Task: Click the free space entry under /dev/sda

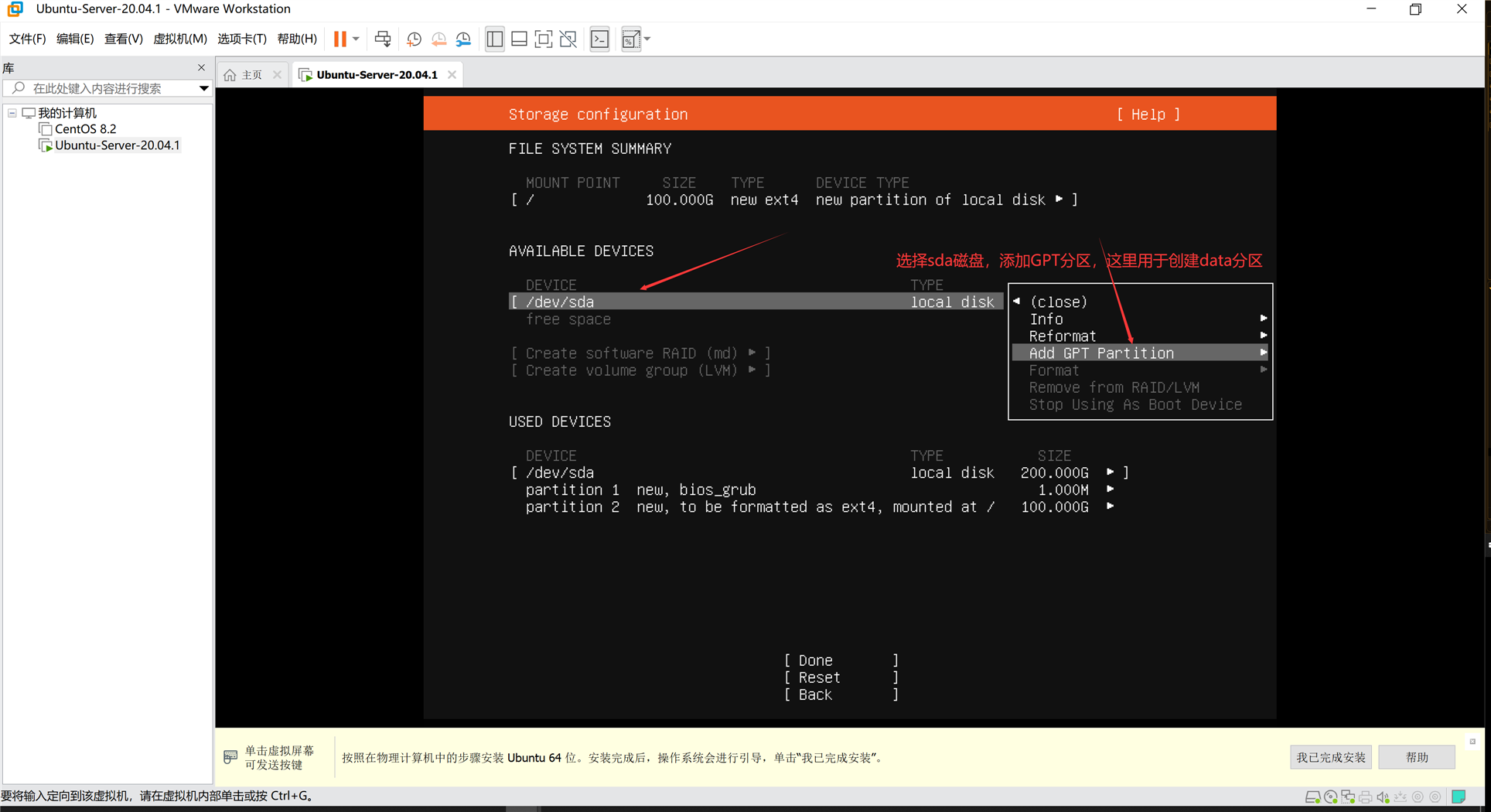Action: tap(568, 319)
